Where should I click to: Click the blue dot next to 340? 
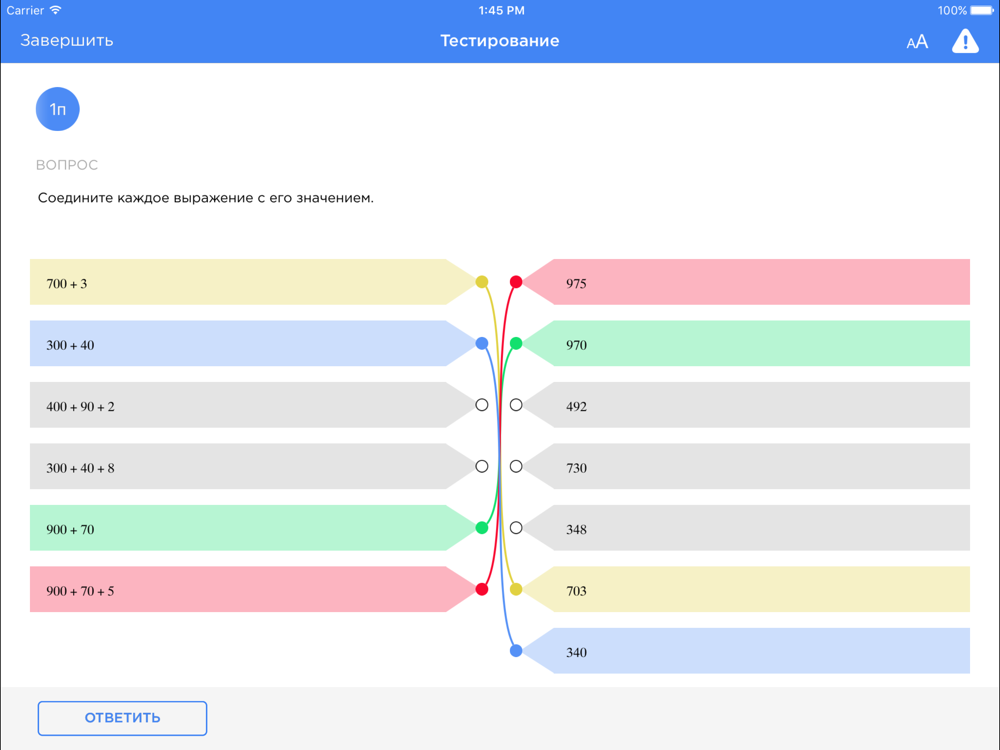(x=516, y=651)
